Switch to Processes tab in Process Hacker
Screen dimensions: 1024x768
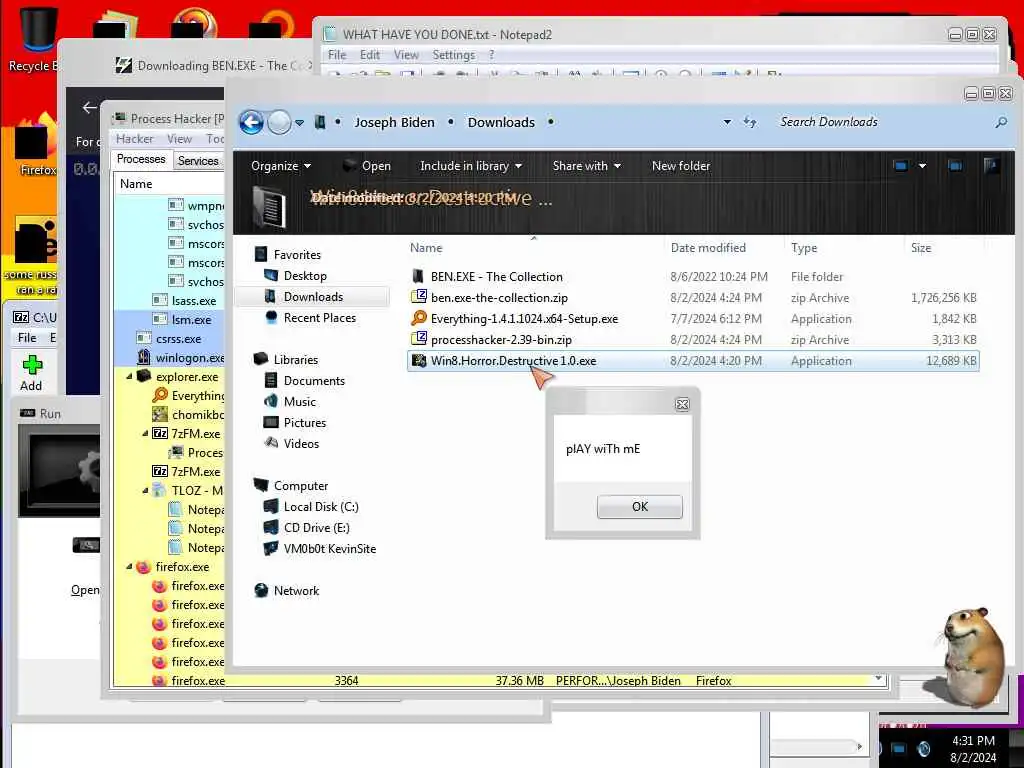pos(141,159)
